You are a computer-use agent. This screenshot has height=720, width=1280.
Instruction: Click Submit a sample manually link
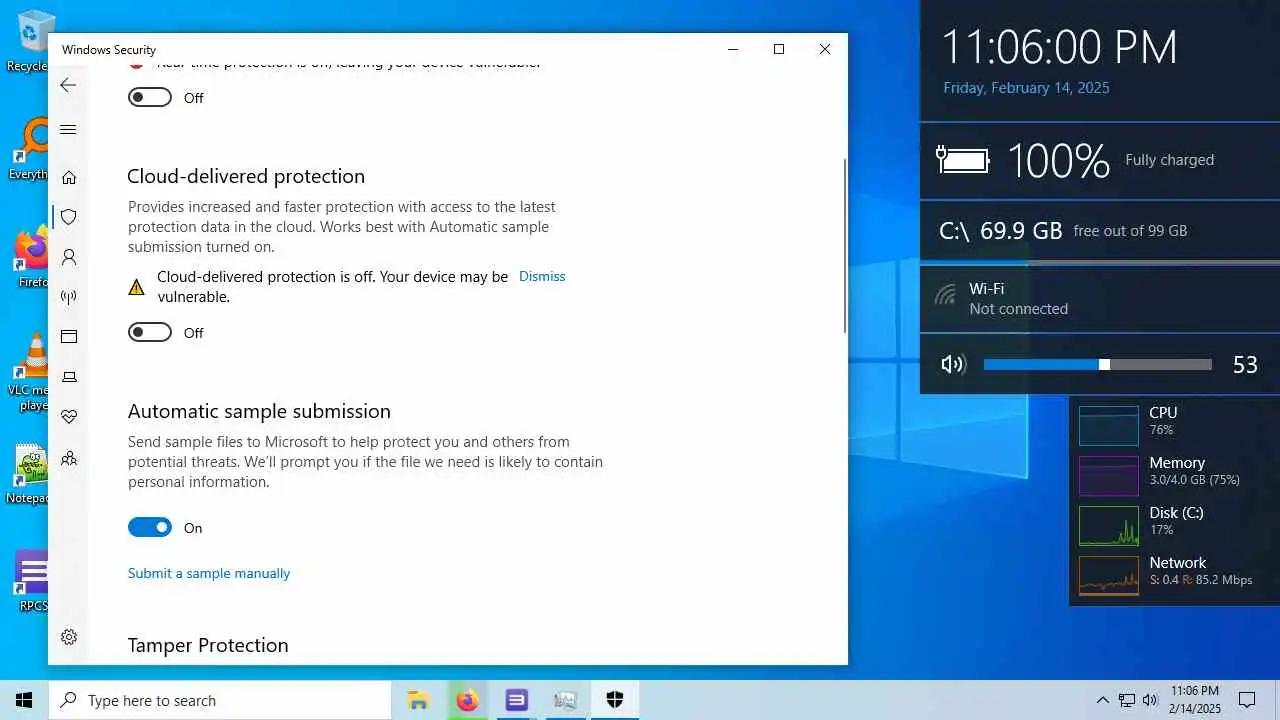pyautogui.click(x=209, y=573)
